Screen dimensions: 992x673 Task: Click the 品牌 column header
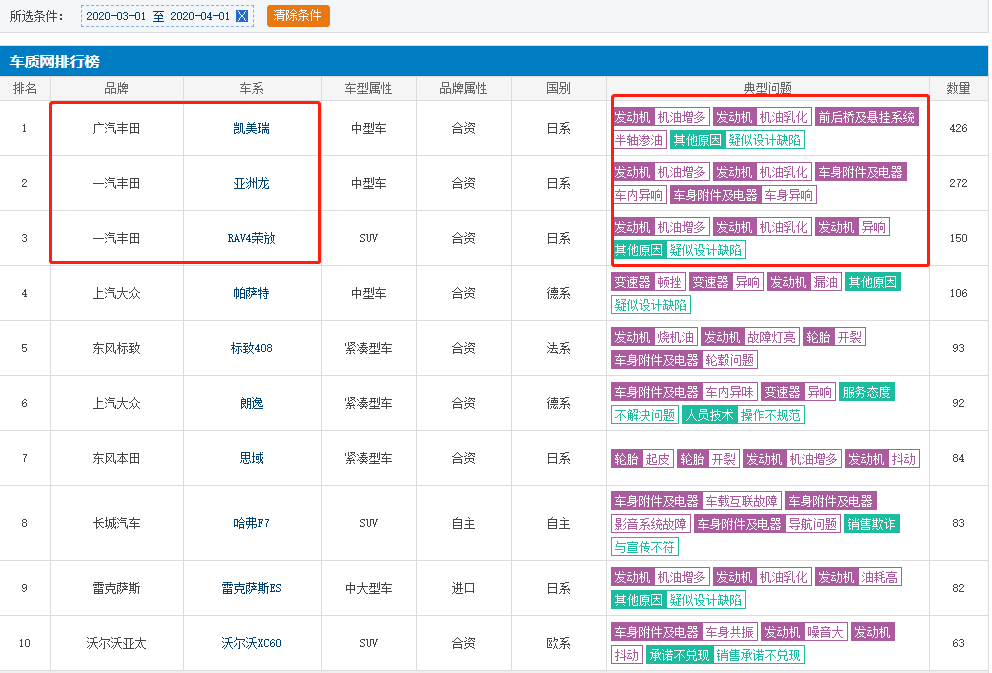click(x=116, y=89)
